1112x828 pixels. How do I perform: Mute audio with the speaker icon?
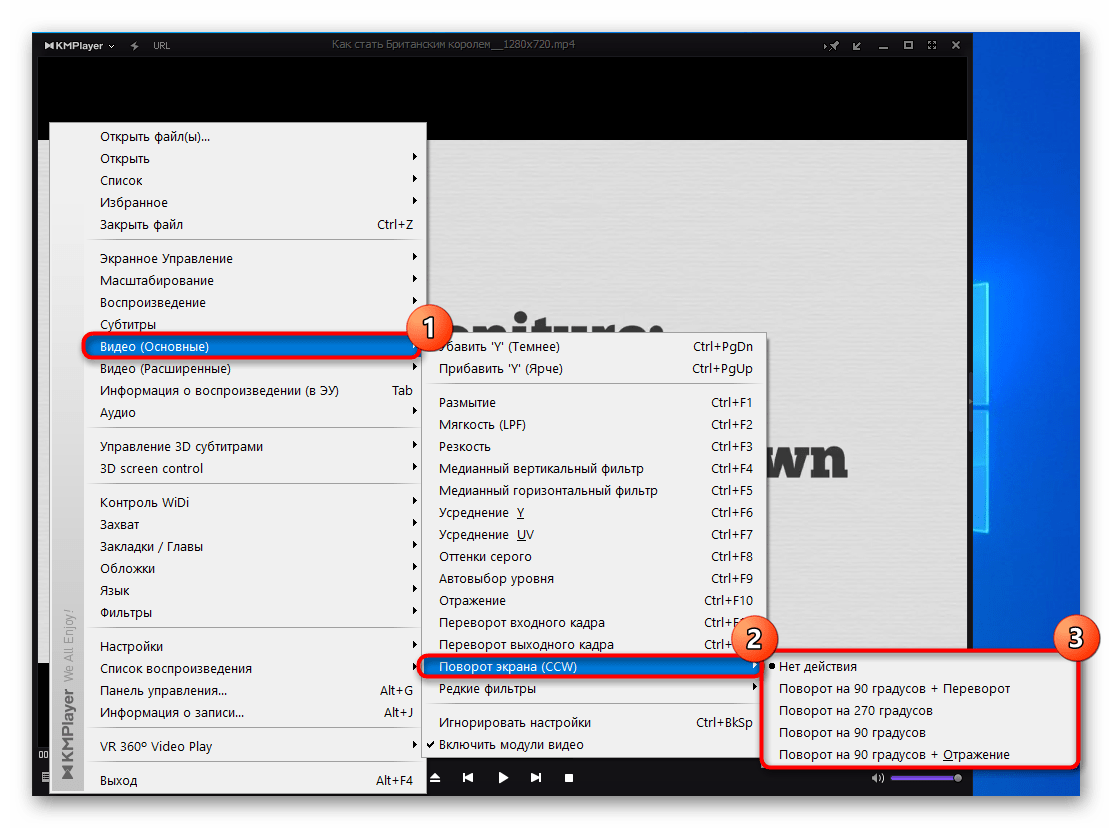(878, 778)
